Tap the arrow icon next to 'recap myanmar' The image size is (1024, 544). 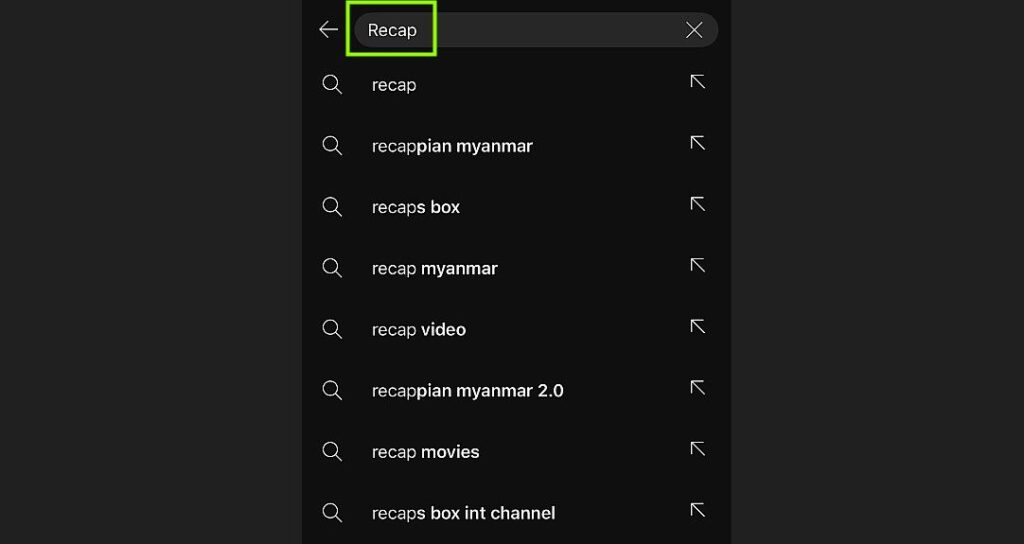pyautogui.click(x=698, y=265)
